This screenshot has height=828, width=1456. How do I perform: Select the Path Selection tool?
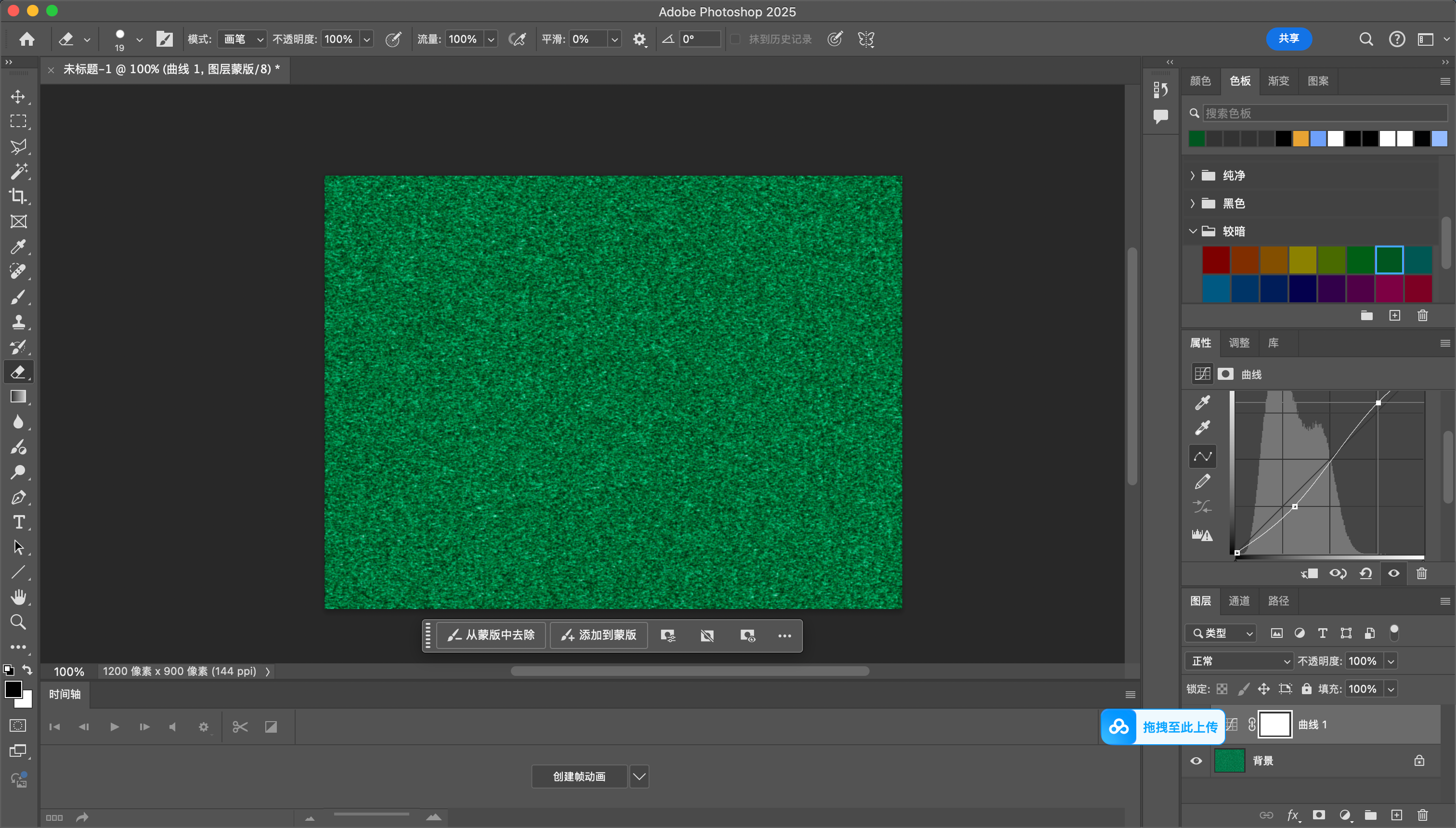click(x=18, y=547)
